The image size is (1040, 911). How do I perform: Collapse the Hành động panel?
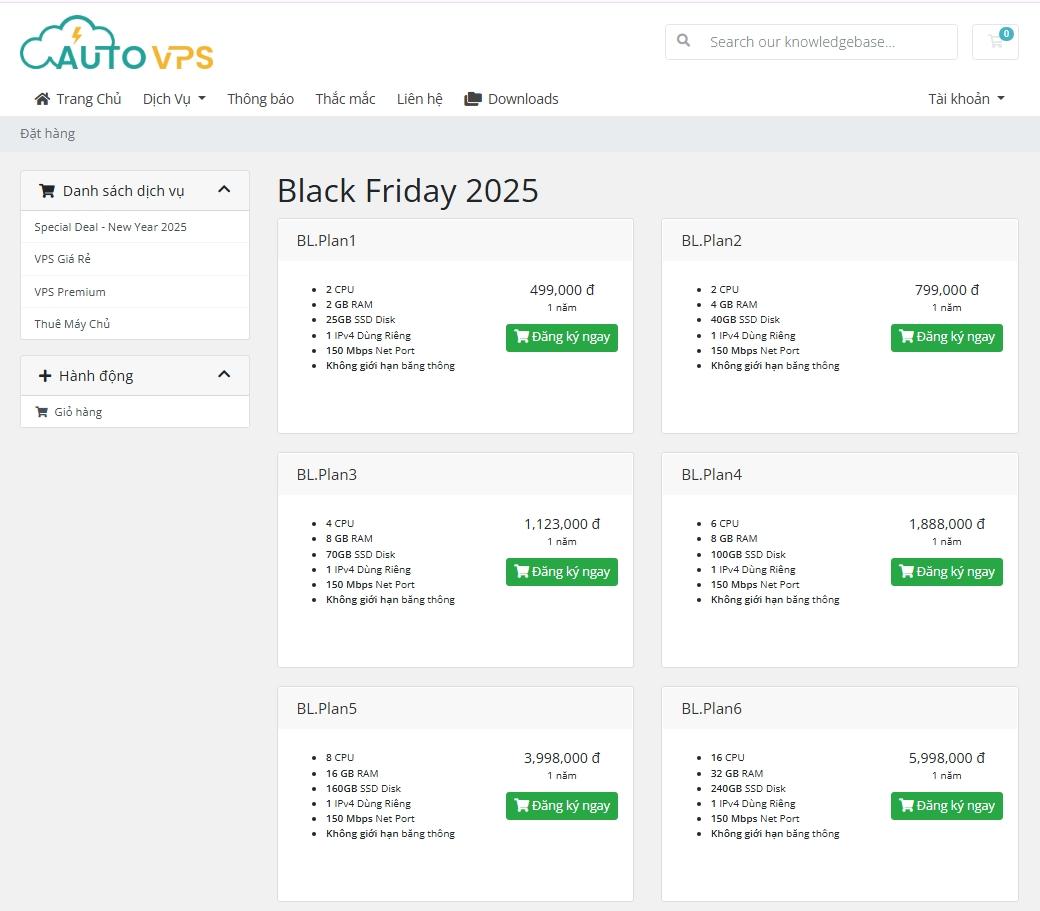224,375
